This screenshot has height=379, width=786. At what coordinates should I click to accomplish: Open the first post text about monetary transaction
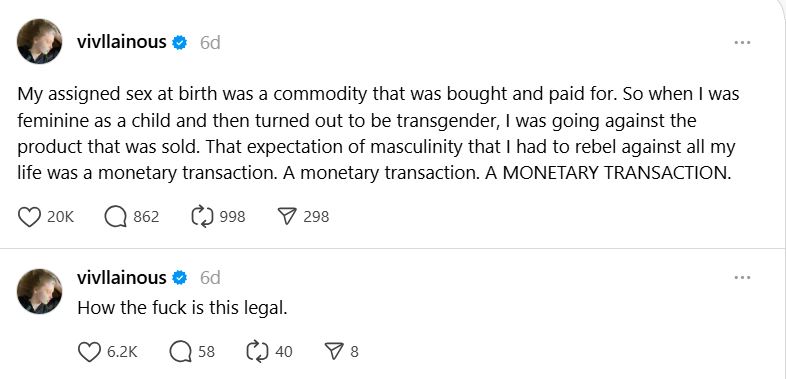pos(378,134)
